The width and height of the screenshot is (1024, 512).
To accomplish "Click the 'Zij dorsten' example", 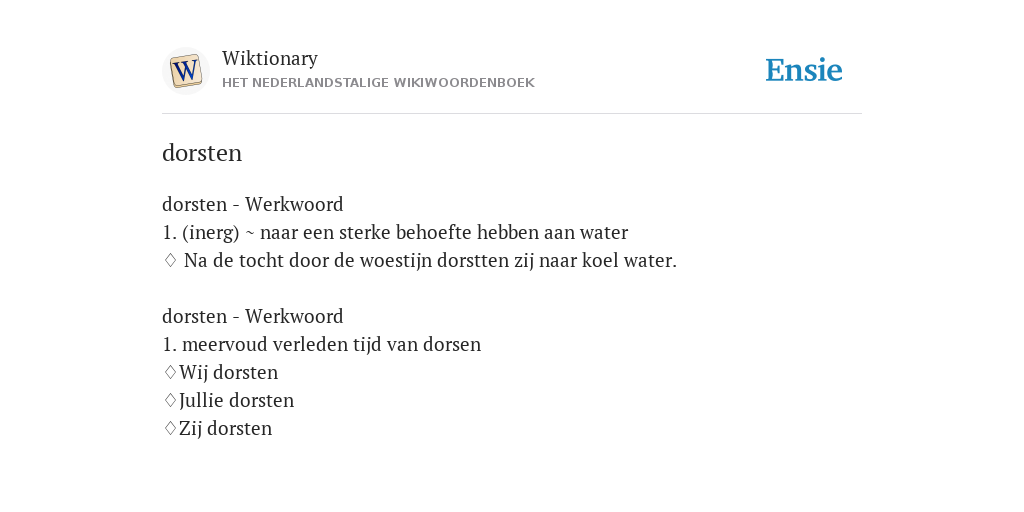I will tap(225, 428).
